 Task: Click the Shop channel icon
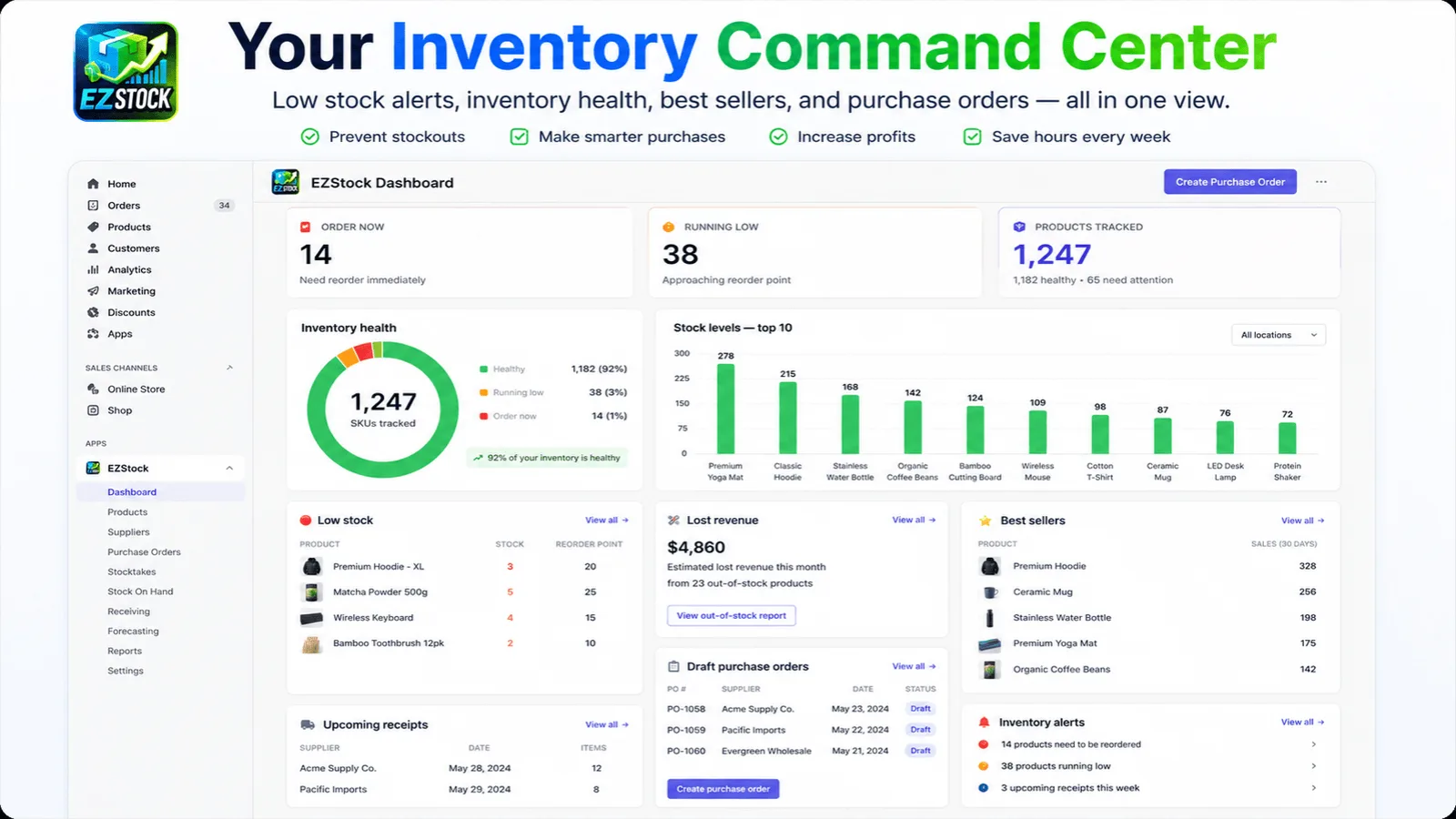pos(93,410)
